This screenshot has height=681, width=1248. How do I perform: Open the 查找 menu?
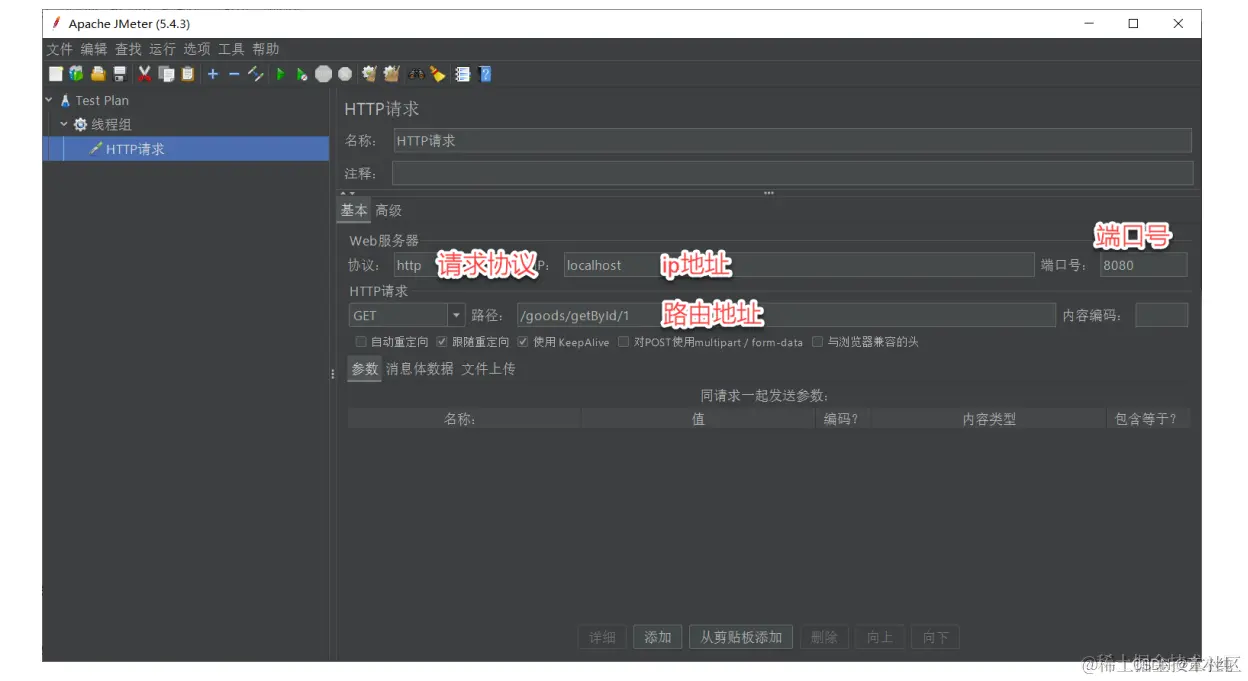point(128,49)
